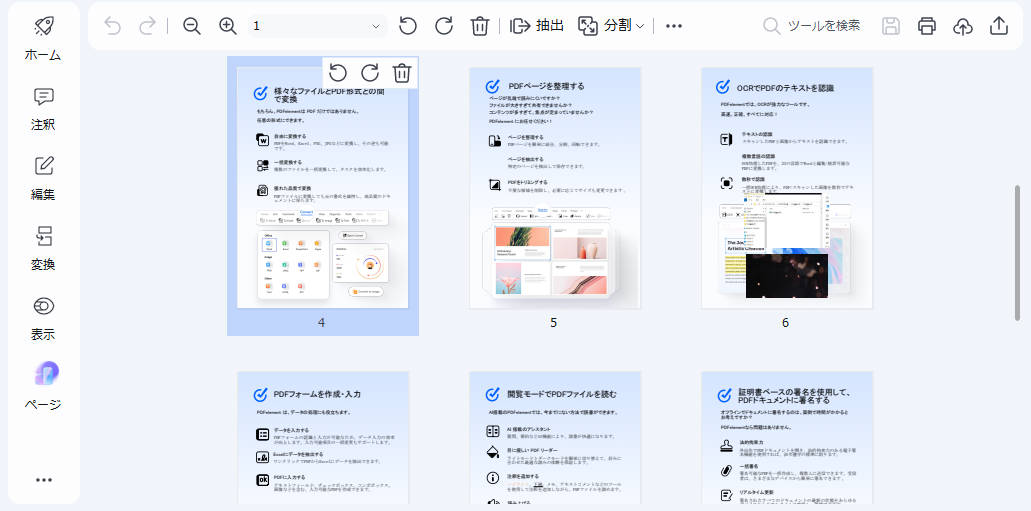Screen dimensions: 1031x511
Task: Click page number label 4
Action: point(321,323)
